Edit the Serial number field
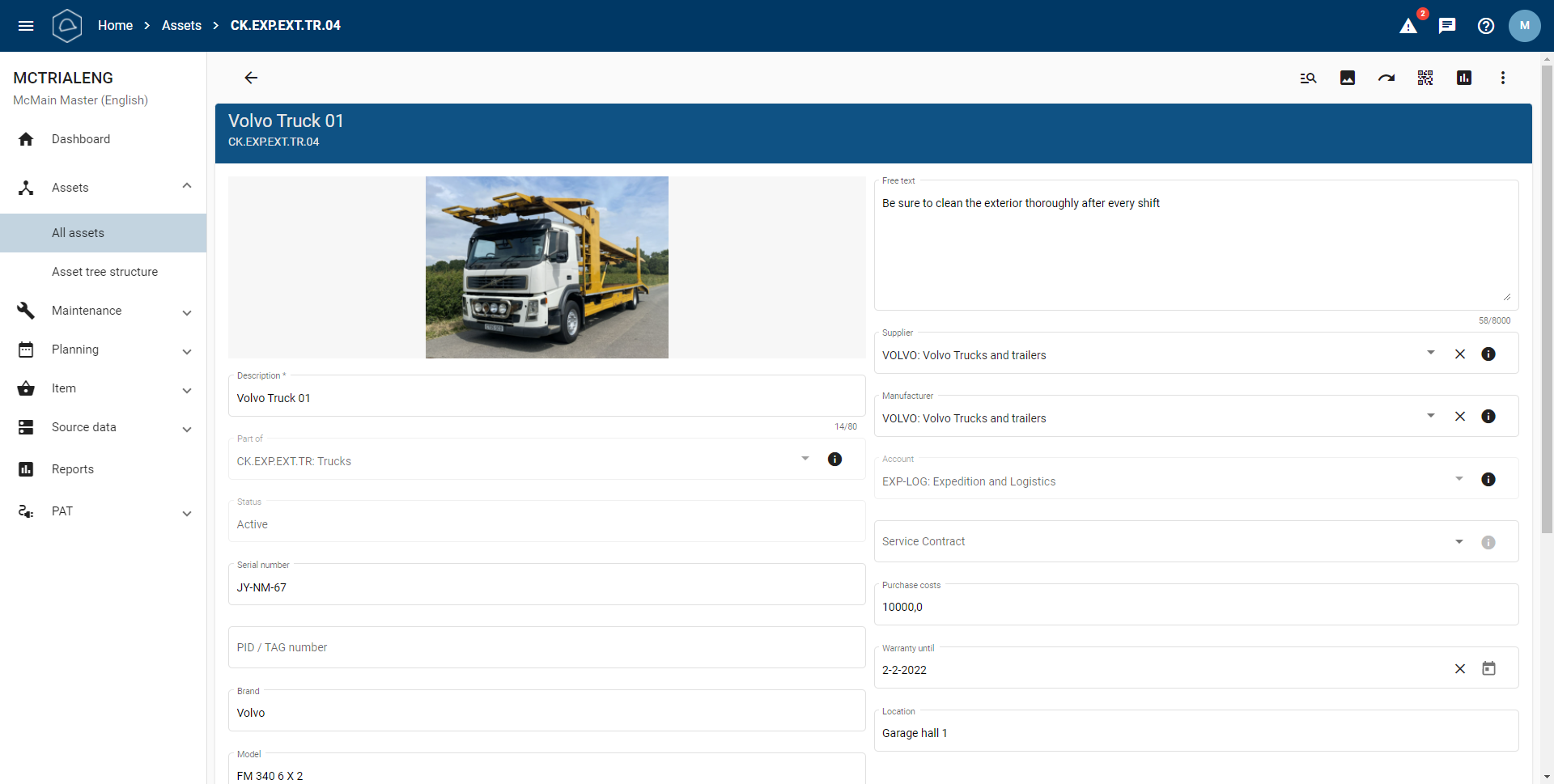This screenshot has height=784, width=1554. [x=546, y=586]
